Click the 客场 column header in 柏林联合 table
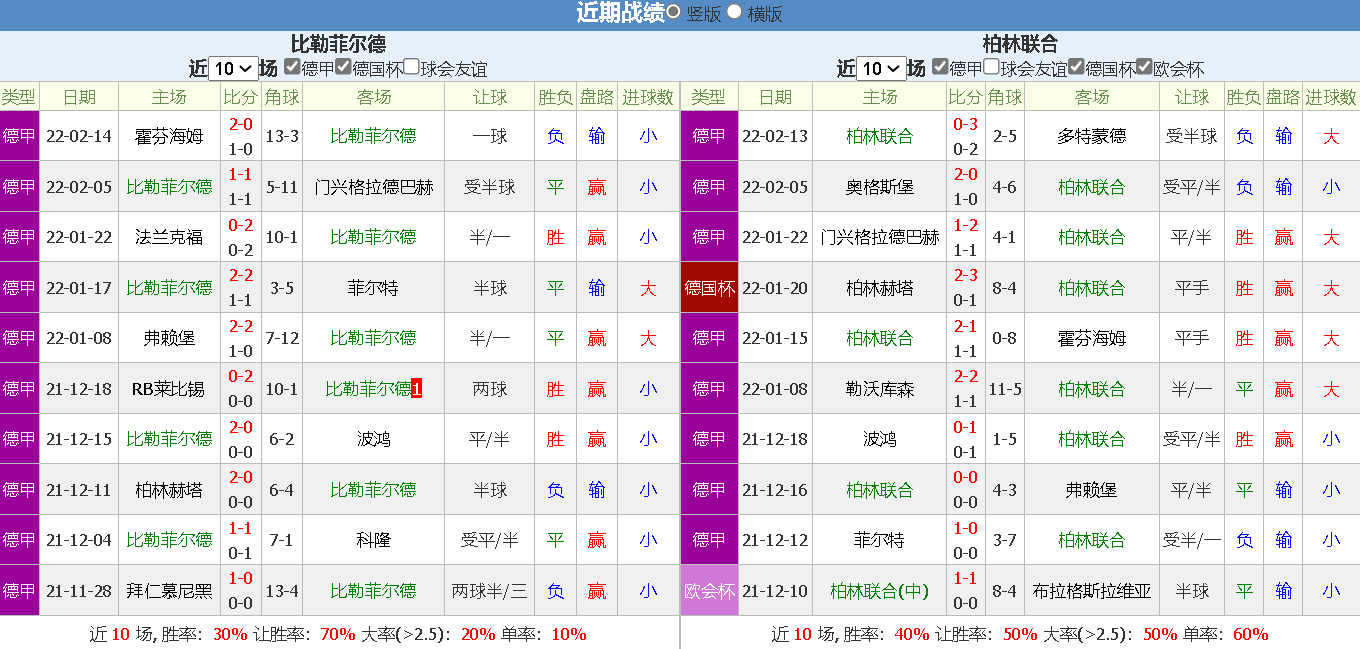Image resolution: width=1360 pixels, height=649 pixels. (1092, 97)
